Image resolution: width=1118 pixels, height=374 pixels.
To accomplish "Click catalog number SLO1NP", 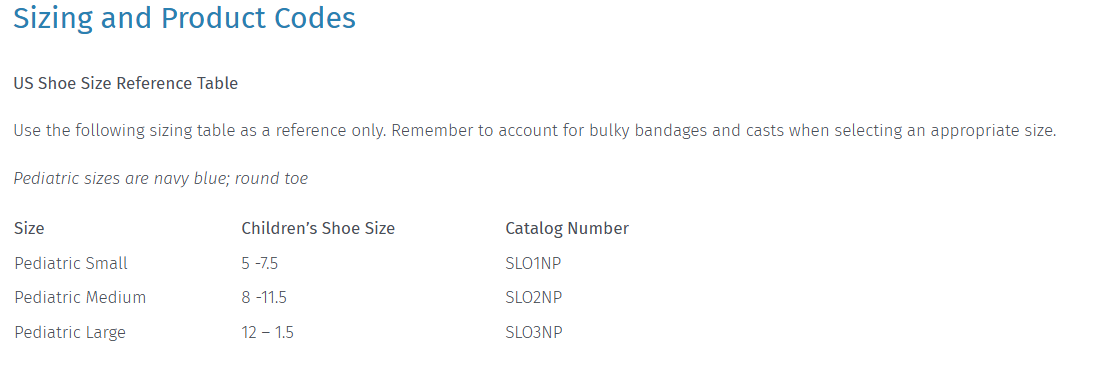I will 533,264.
